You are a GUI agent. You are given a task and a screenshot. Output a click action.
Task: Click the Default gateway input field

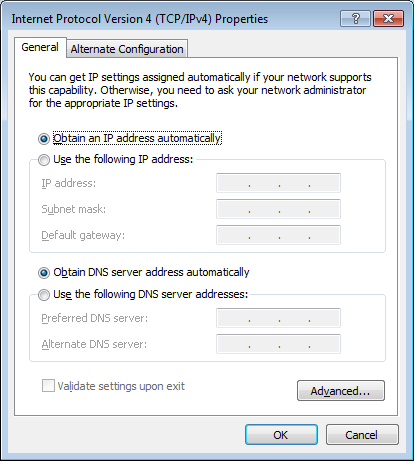[278, 235]
